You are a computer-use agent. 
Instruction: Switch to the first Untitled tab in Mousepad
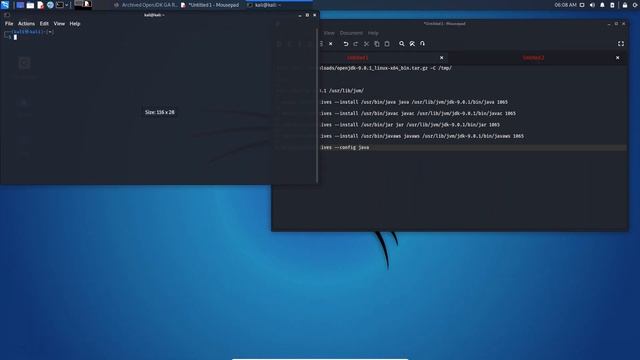tap(358, 58)
